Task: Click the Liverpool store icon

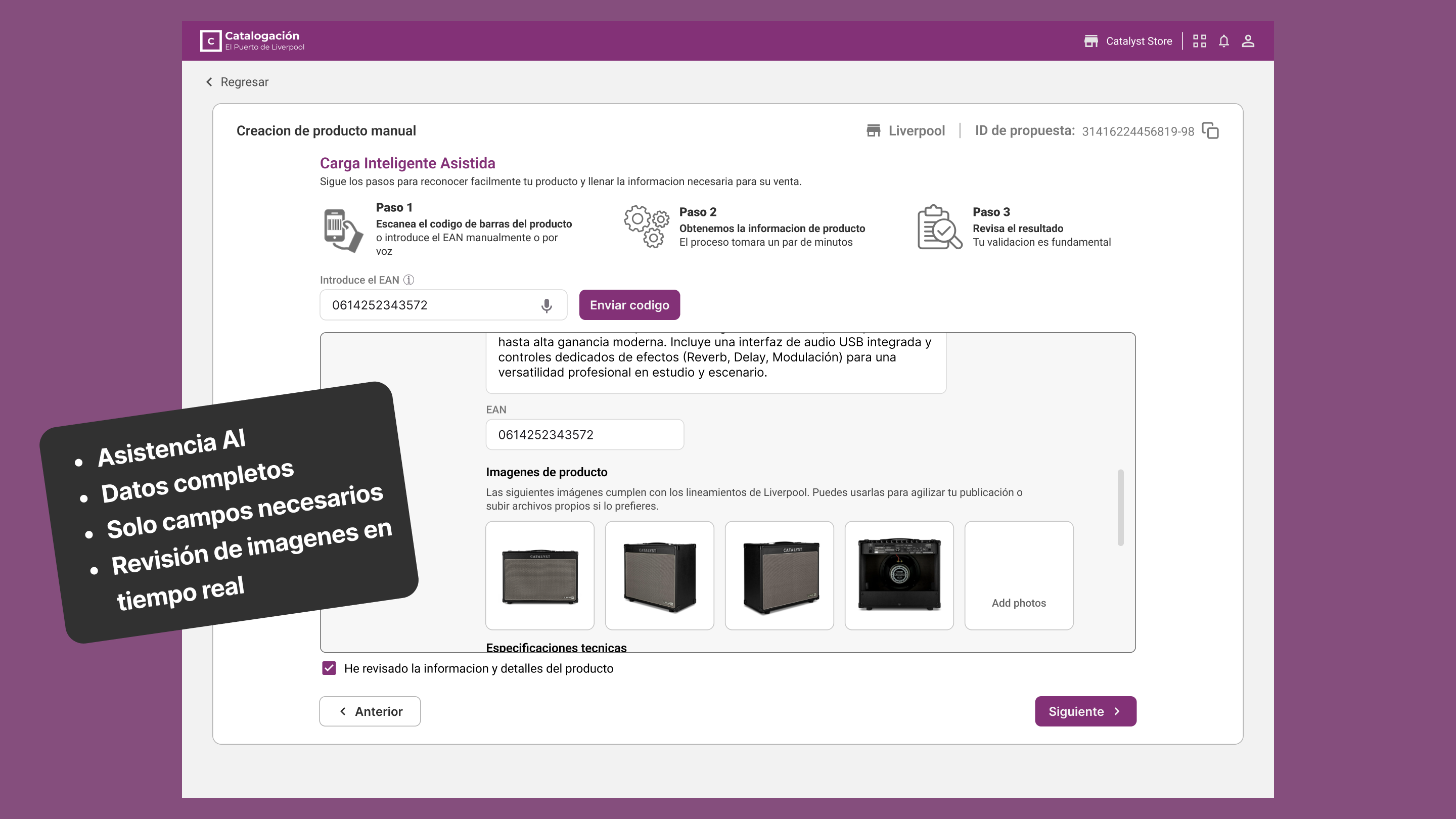Action: click(873, 130)
